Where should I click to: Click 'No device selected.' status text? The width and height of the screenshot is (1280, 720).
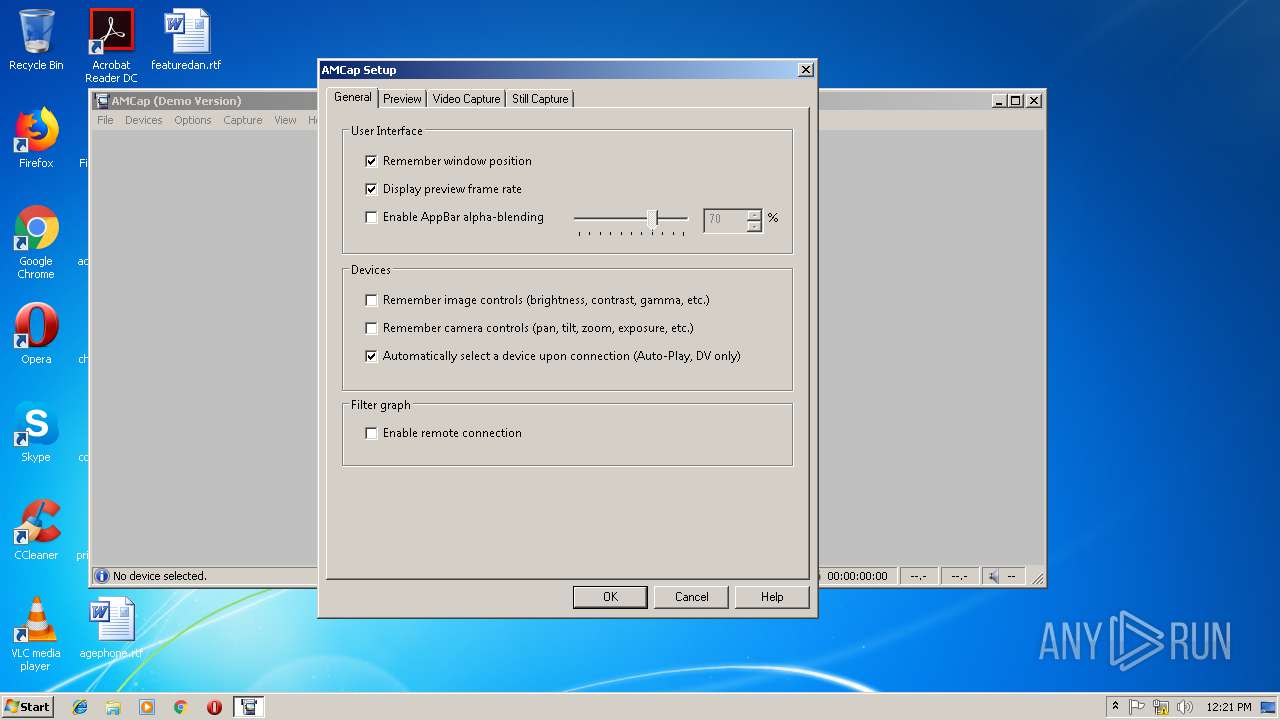point(160,576)
